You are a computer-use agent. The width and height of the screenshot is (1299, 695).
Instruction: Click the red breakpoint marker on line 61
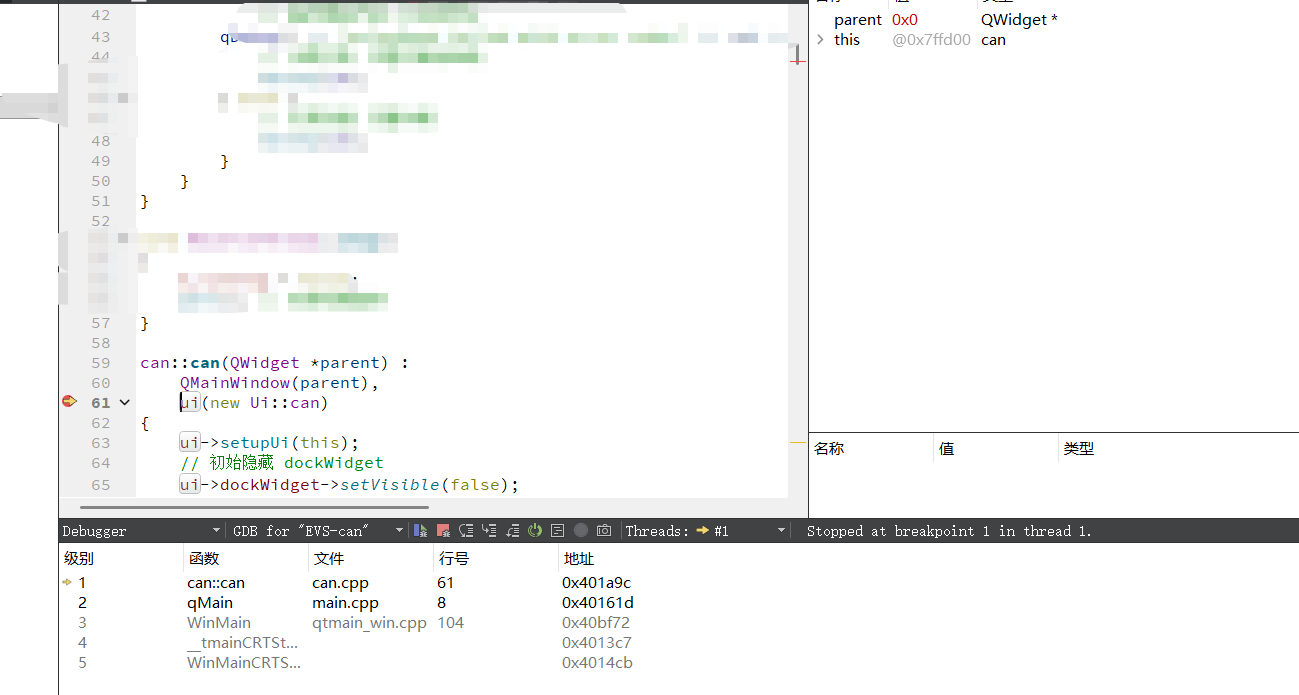pyautogui.click(x=69, y=401)
